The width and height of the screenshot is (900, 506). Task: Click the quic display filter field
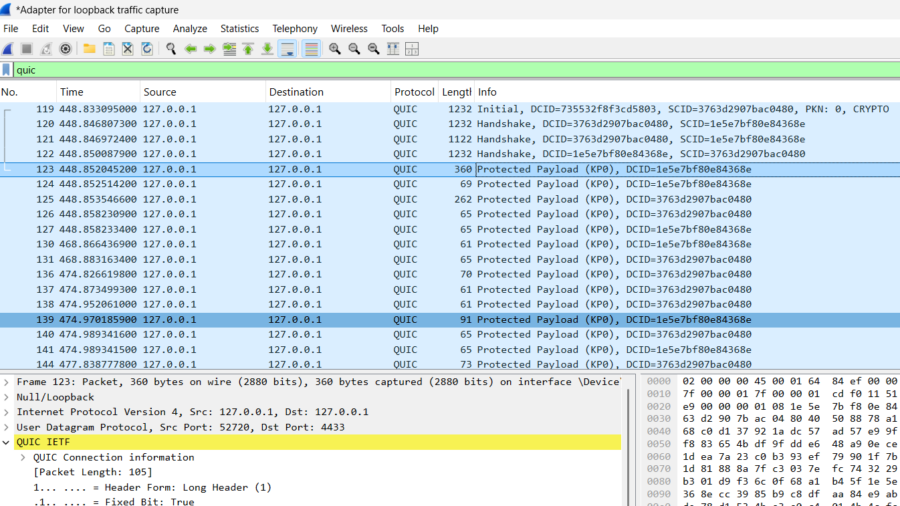pos(456,70)
